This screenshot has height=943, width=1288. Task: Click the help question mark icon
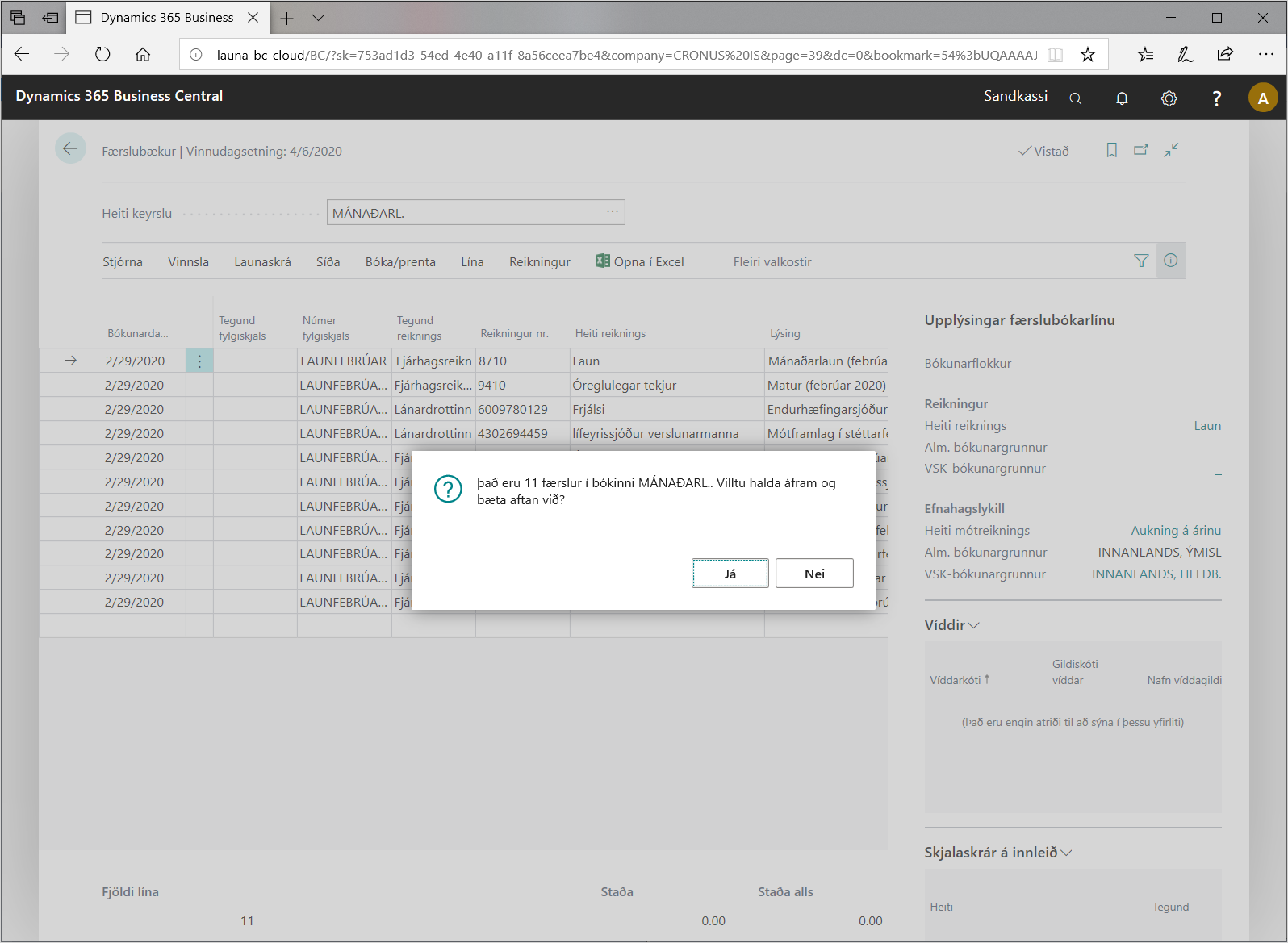1216,98
